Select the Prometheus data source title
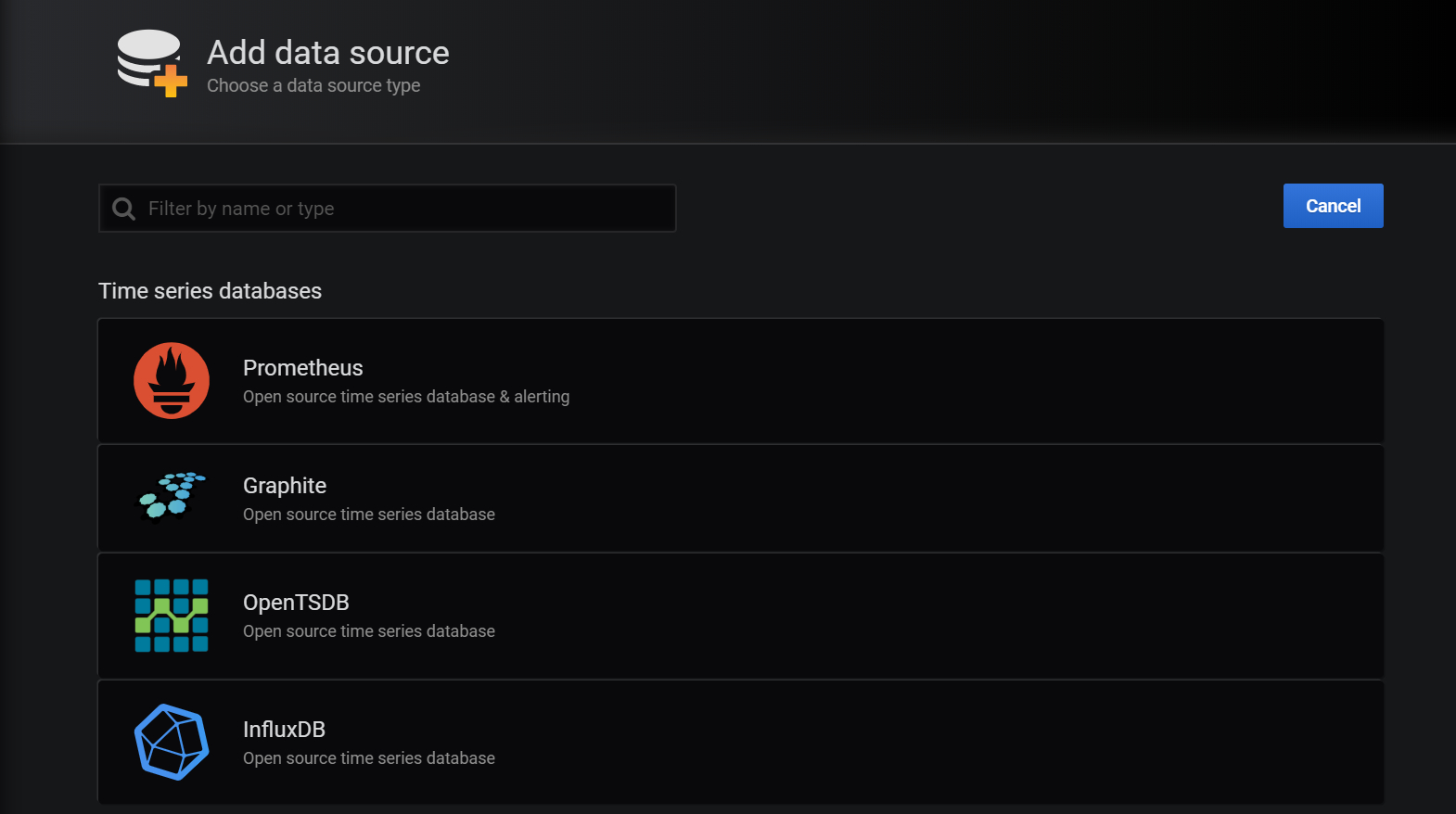1456x814 pixels. 303,368
